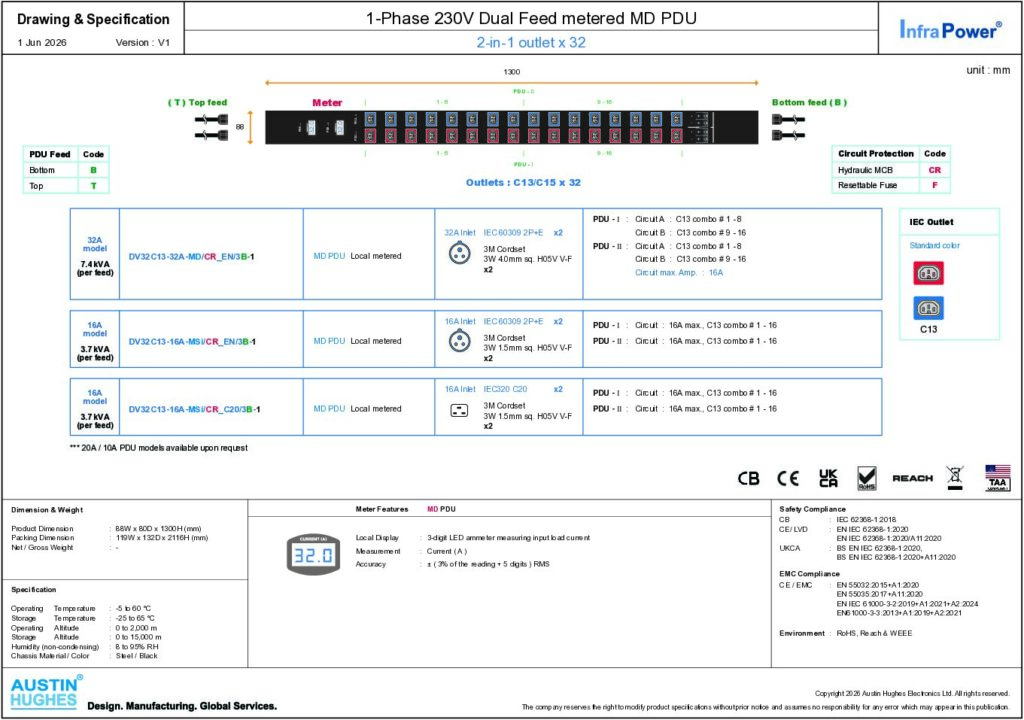
Task: Click 'Version : V1' text
Action: pos(142,42)
